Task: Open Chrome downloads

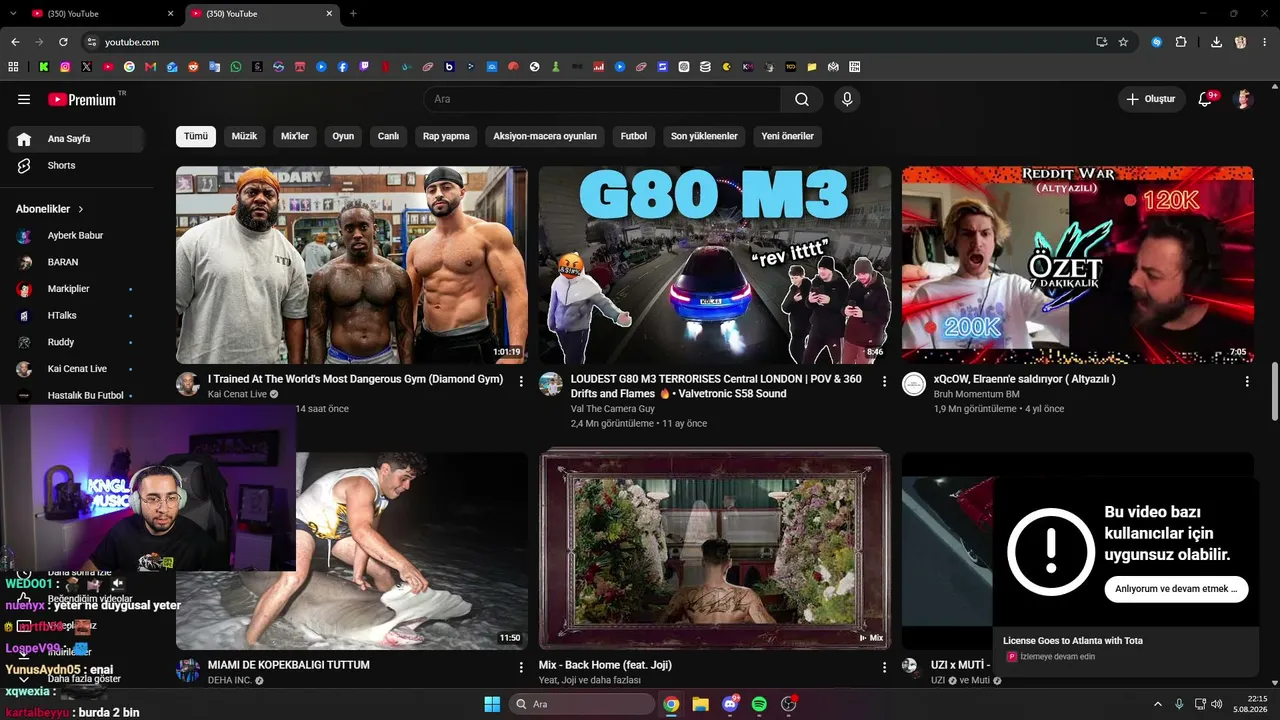Action: point(1216,42)
